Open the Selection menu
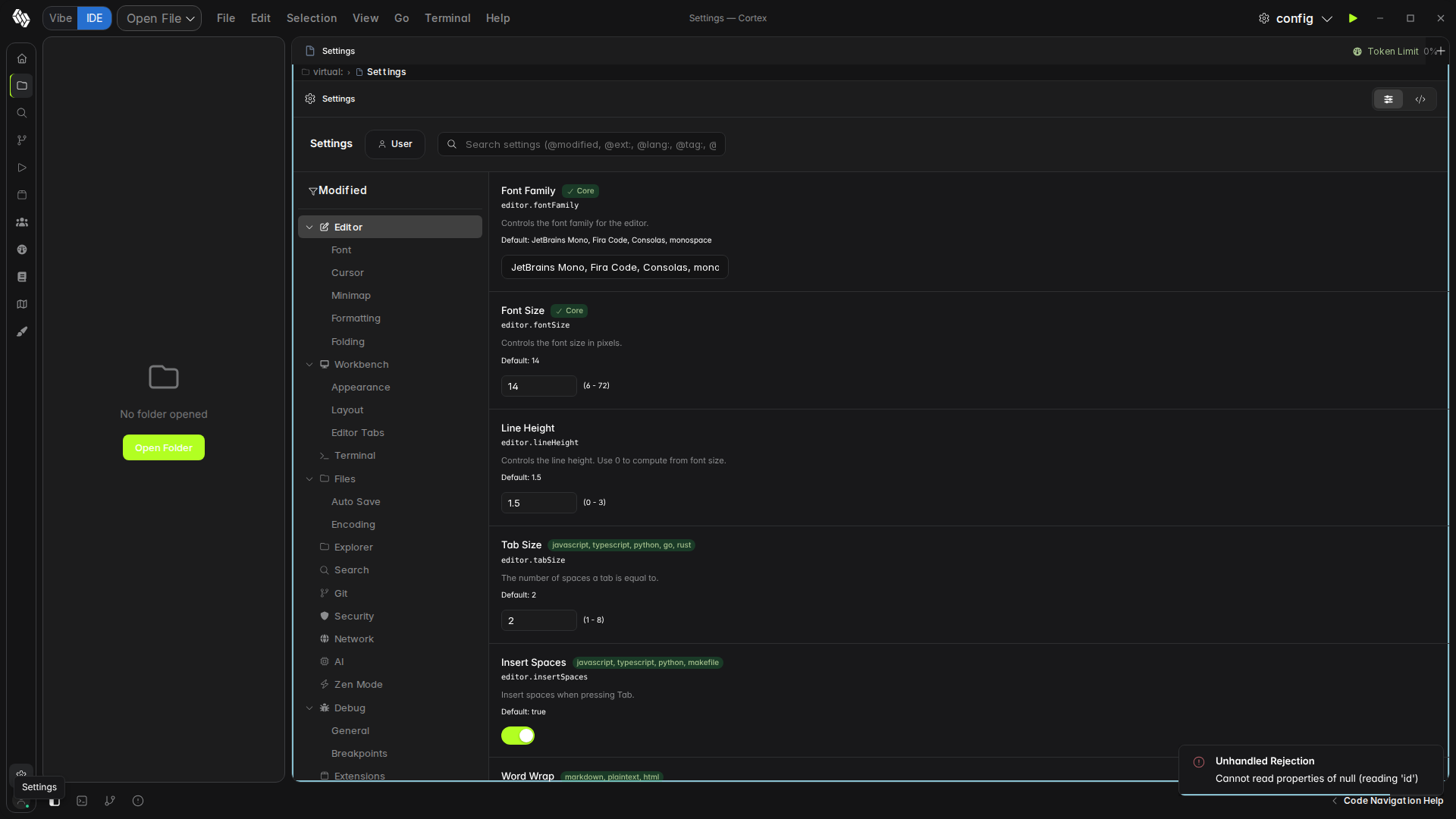 (312, 18)
